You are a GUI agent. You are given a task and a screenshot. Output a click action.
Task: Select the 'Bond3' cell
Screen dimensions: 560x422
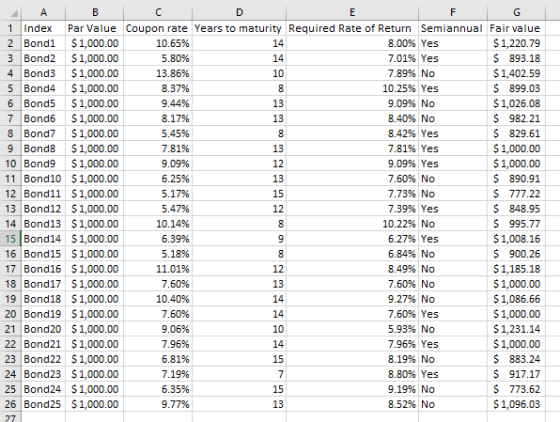[44, 73]
